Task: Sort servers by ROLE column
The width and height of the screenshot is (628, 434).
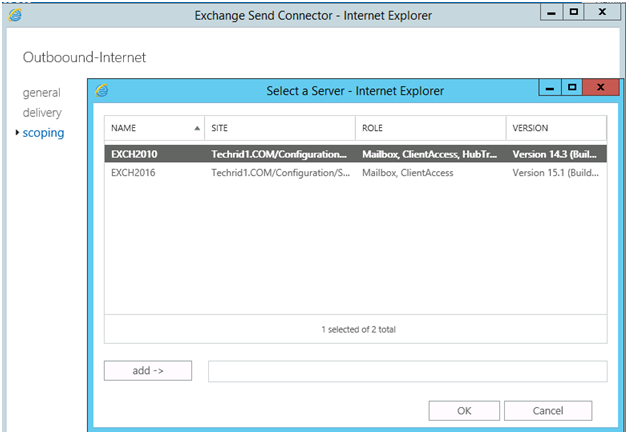Action: click(431, 128)
